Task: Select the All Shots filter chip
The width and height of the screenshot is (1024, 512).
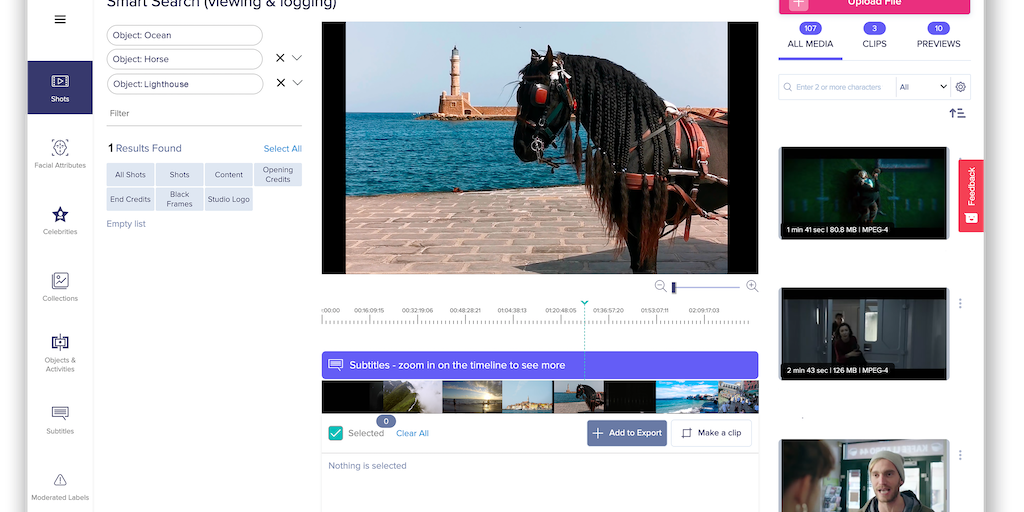Action: click(131, 174)
